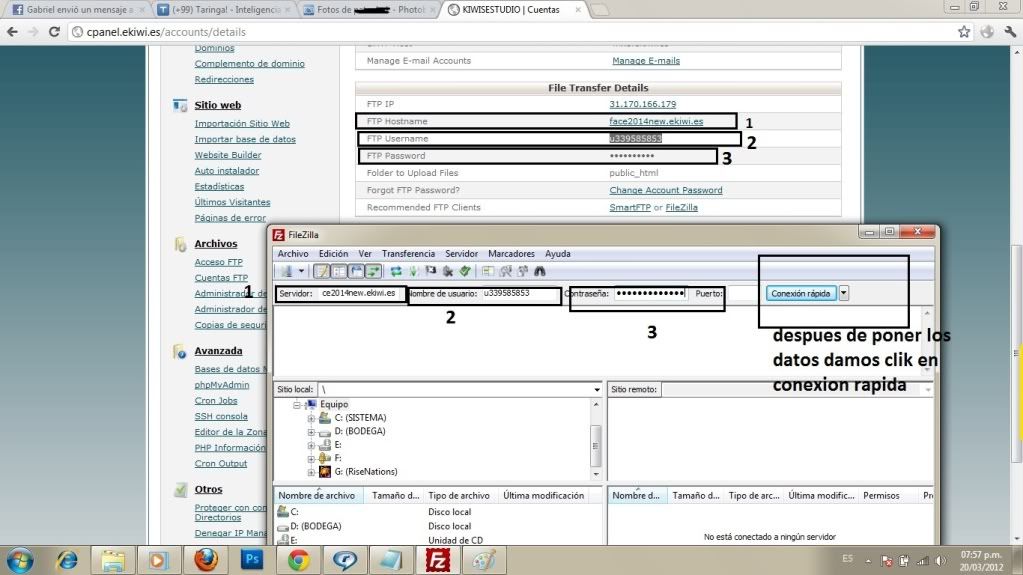Toggle remote directory tree icon in FileZilla
This screenshot has height=575, width=1023.
coord(356,271)
